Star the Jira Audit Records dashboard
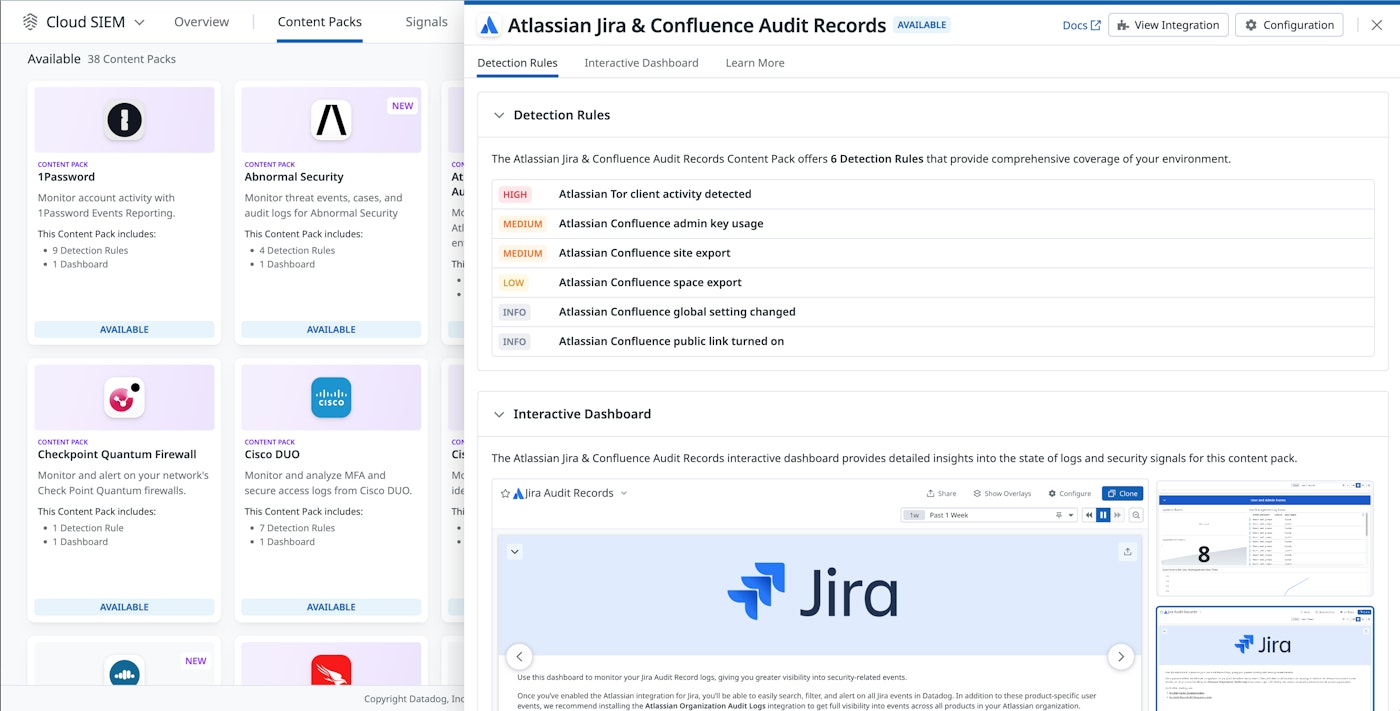 [x=505, y=493]
